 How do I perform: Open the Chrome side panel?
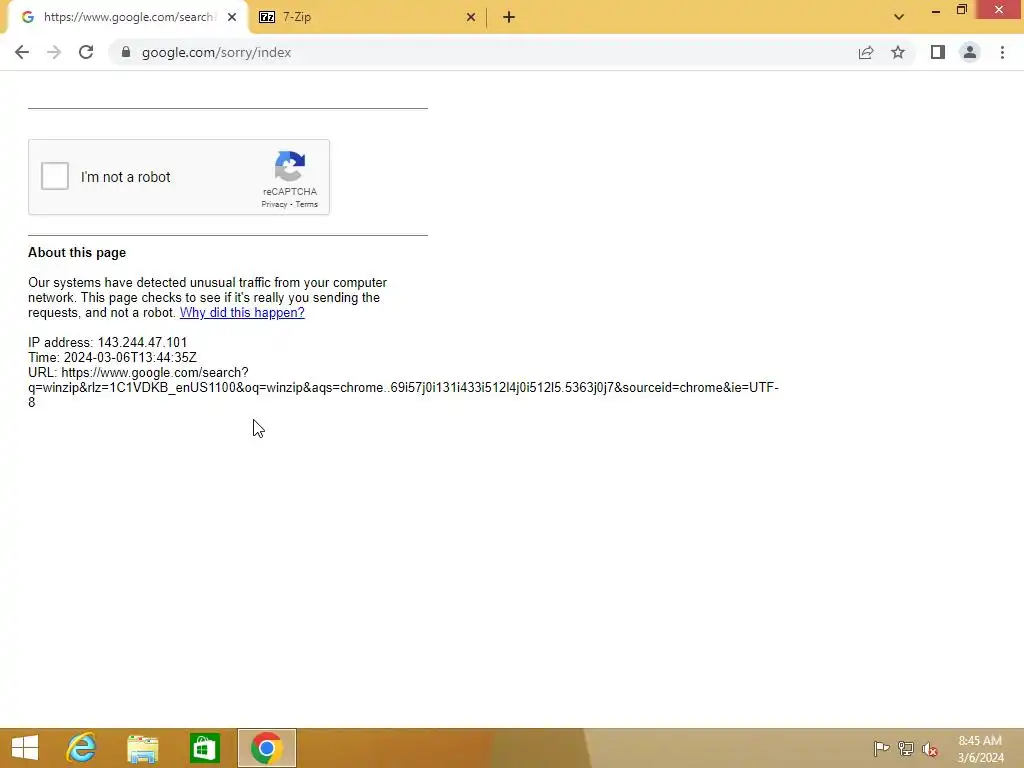(938, 52)
